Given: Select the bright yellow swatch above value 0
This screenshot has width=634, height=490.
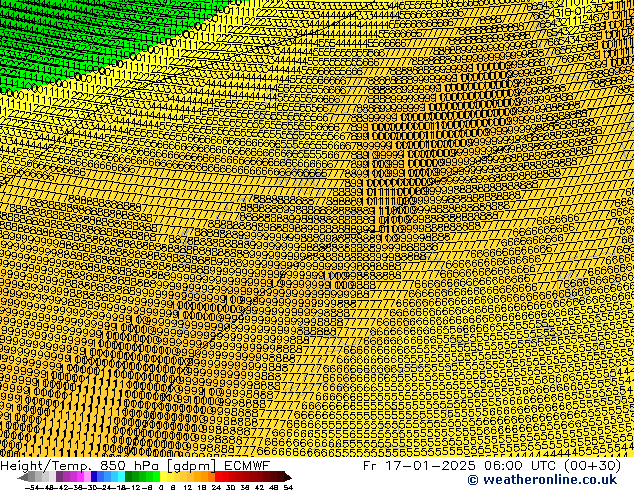Looking at the screenshot, I should [x=163, y=477].
